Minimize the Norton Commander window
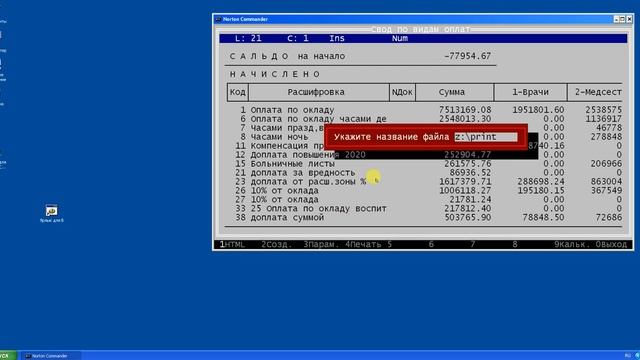The image size is (640, 360). coord(616,19)
